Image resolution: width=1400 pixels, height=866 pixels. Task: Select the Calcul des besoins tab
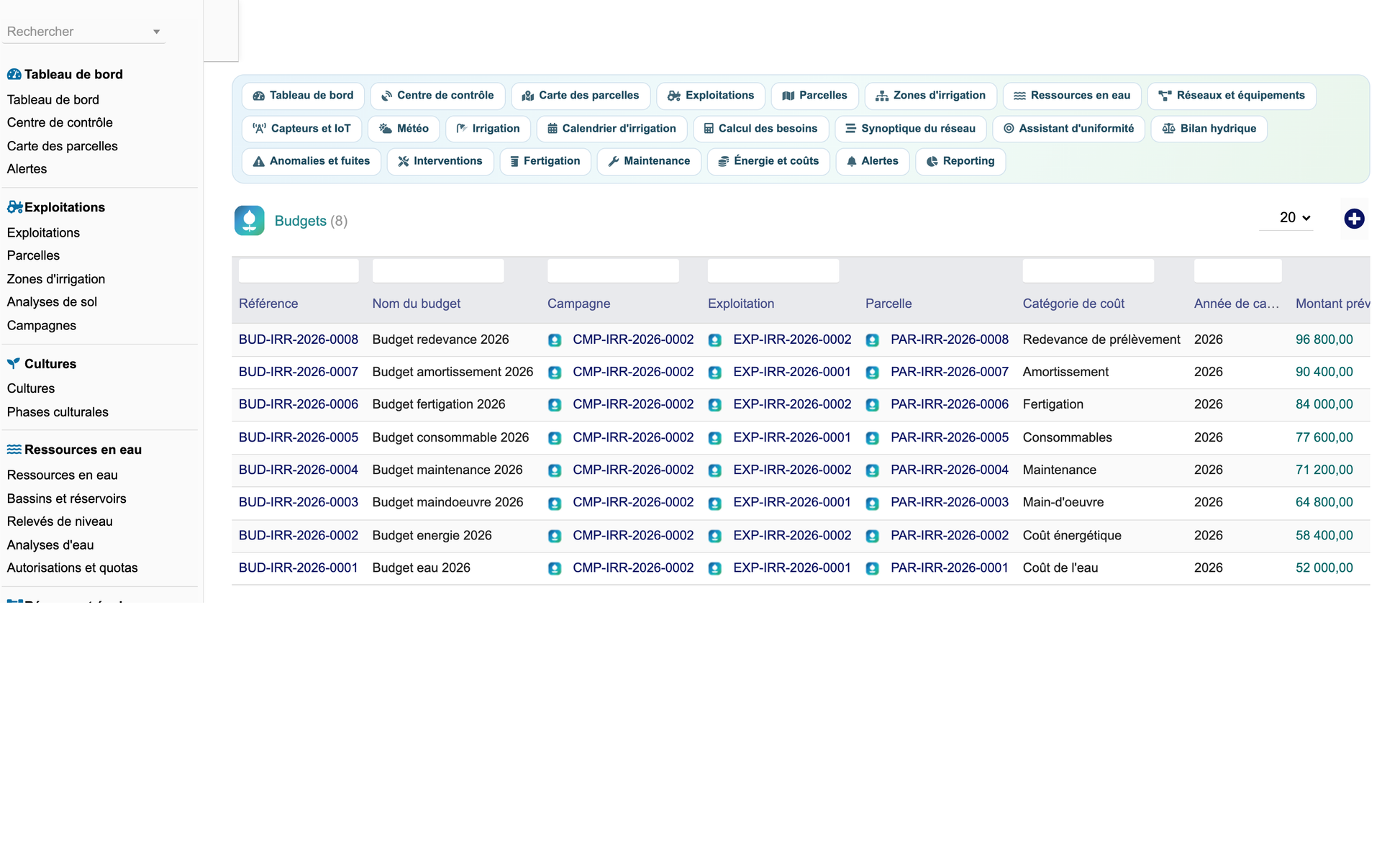(x=760, y=129)
